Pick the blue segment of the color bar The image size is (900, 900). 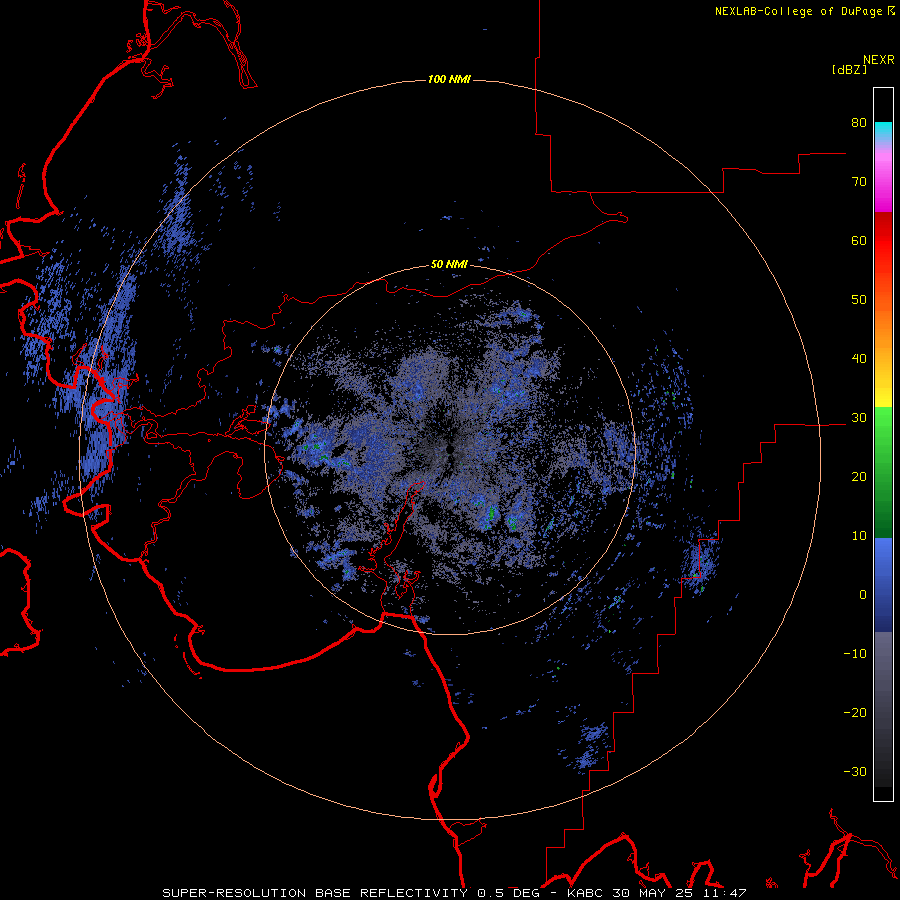click(883, 585)
